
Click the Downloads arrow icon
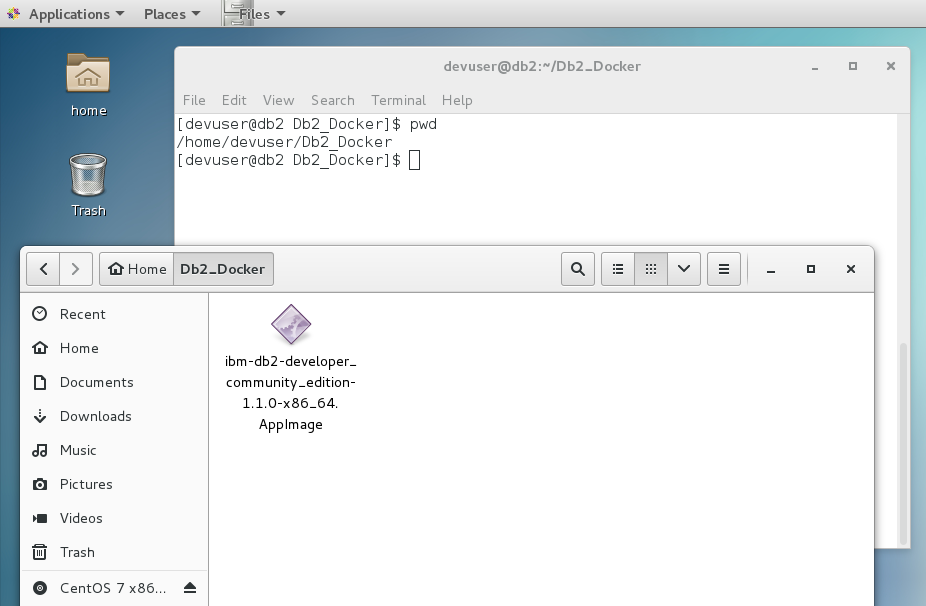pos(40,416)
